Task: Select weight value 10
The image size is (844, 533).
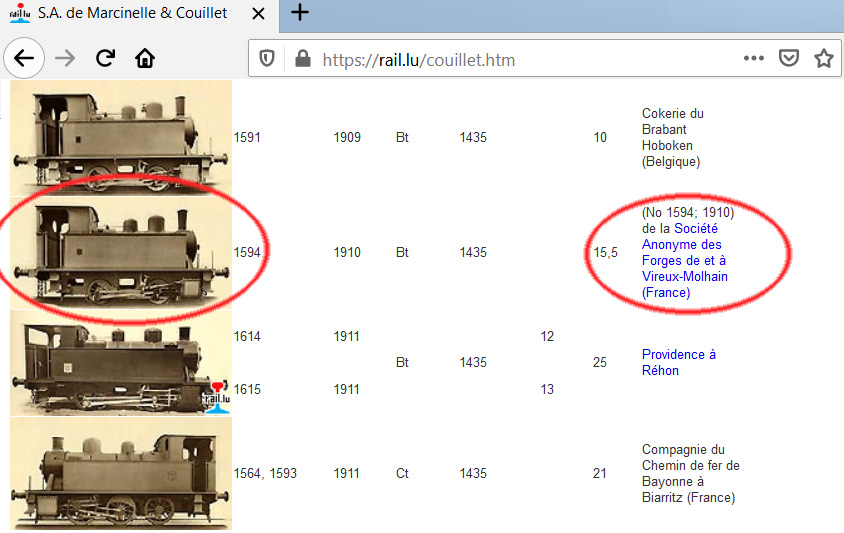Action: point(600,137)
